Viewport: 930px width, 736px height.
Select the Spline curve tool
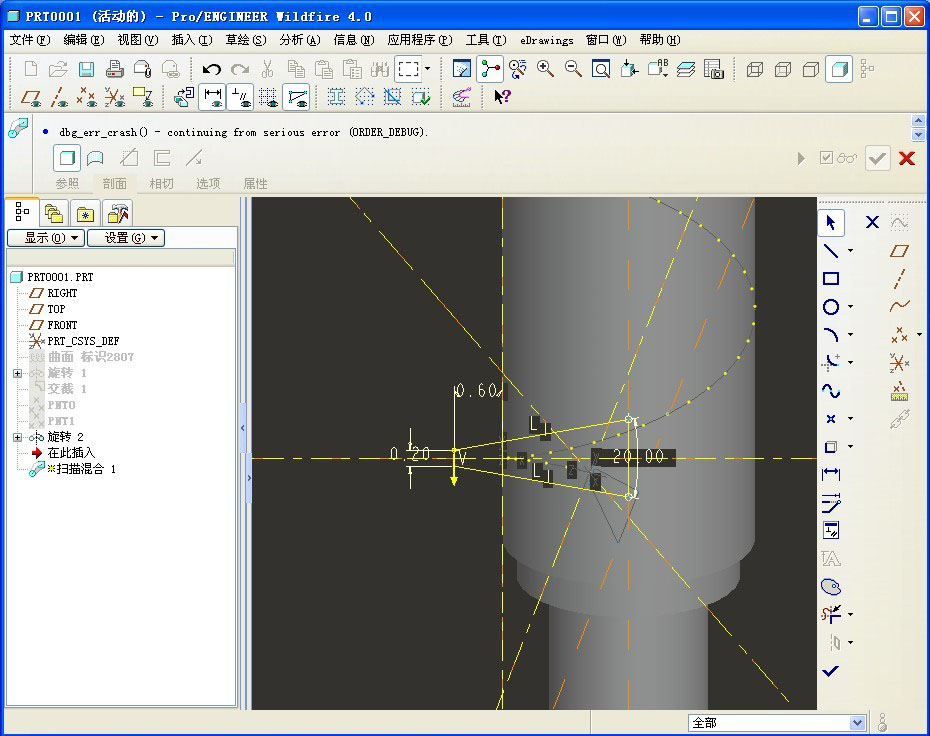831,391
